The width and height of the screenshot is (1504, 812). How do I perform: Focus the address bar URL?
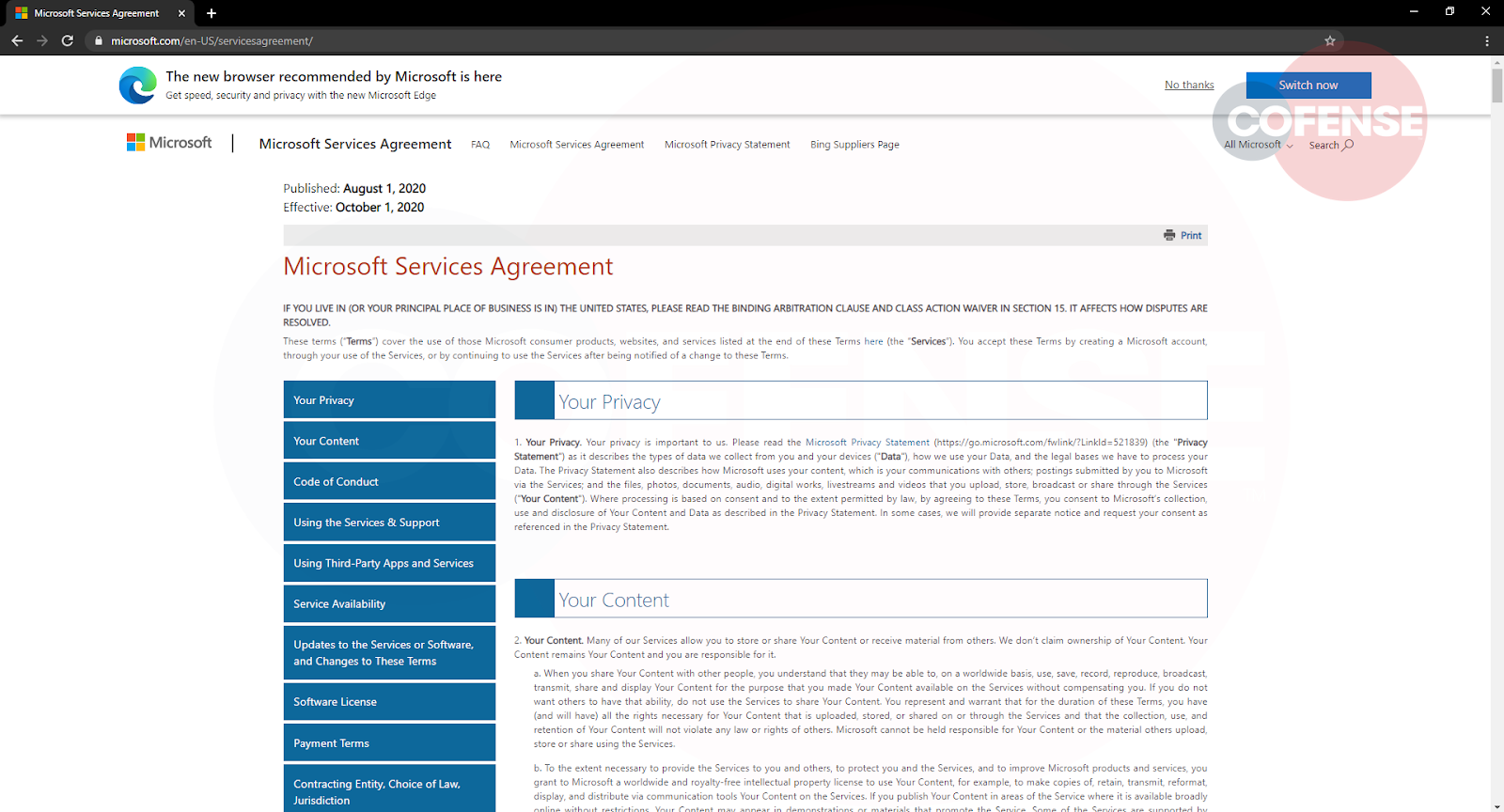coord(211,40)
